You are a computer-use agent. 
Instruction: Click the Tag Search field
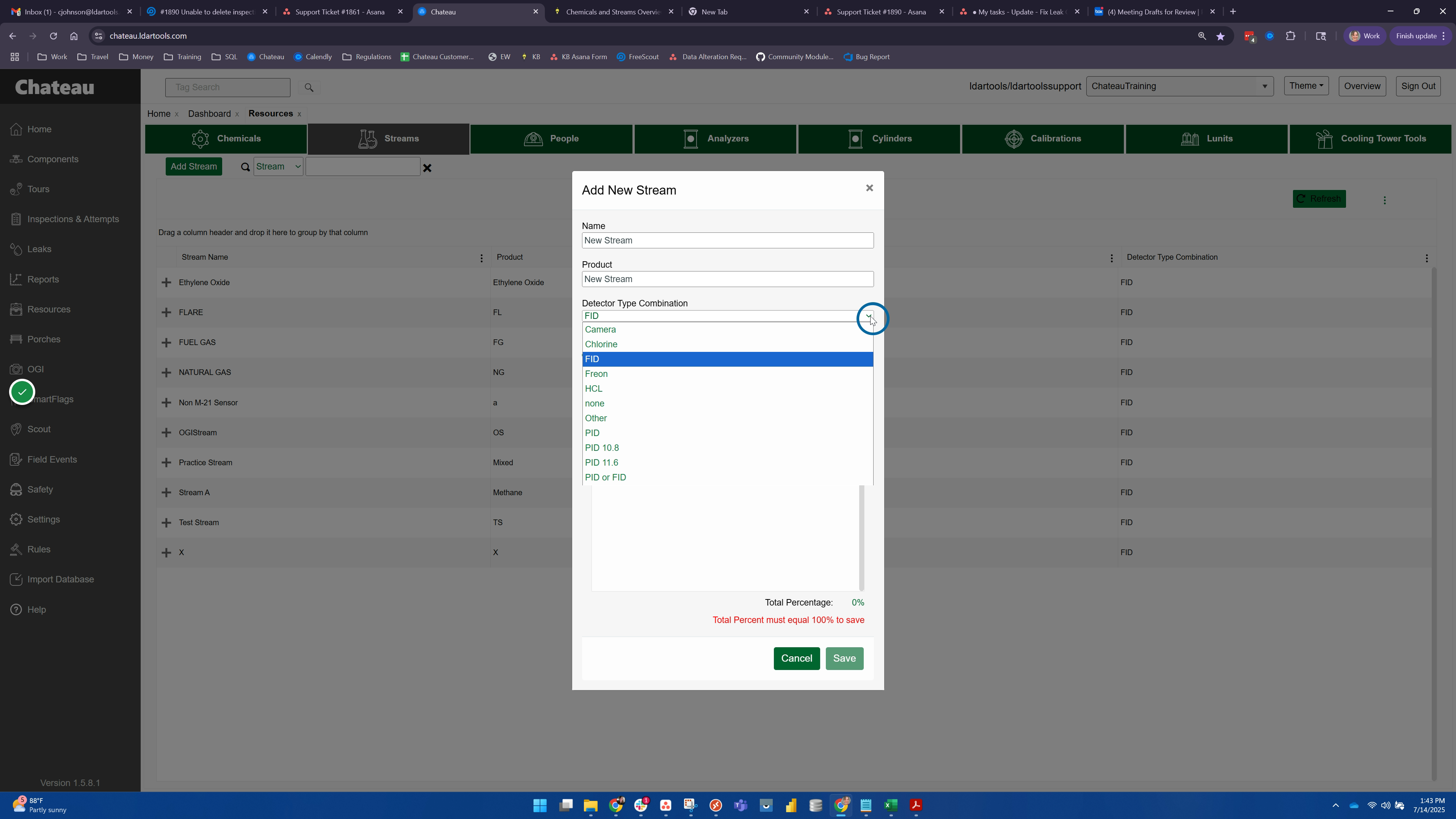coord(228,88)
